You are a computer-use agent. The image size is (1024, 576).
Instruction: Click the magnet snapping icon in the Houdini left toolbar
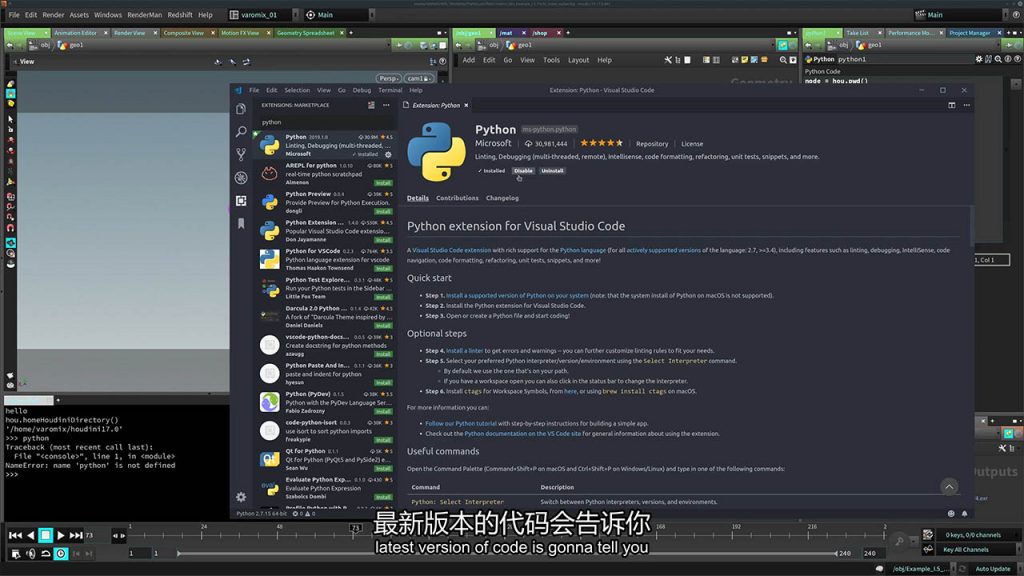(x=10, y=228)
